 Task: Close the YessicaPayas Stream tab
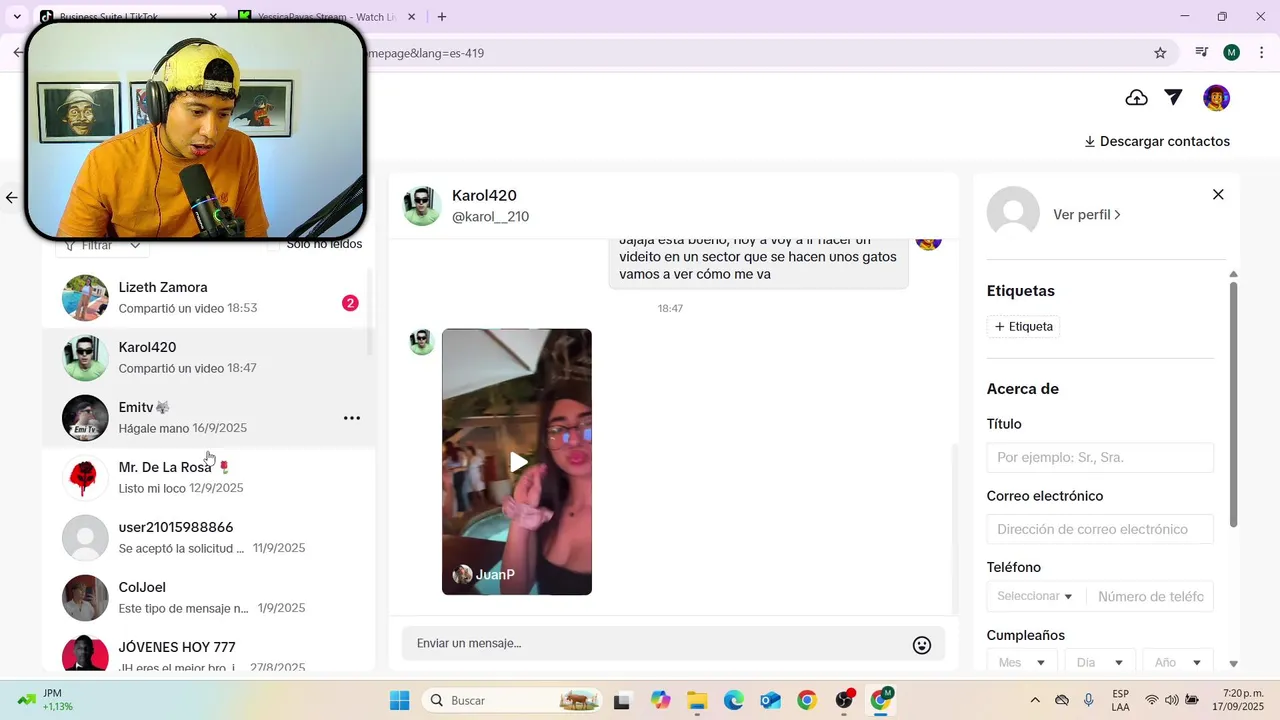point(412,17)
